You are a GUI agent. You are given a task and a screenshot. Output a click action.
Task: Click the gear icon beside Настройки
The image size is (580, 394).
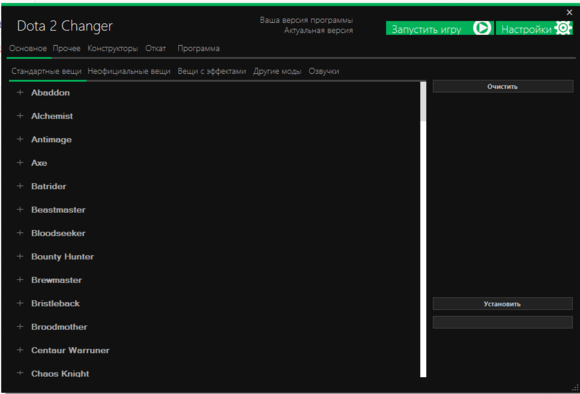(x=563, y=28)
